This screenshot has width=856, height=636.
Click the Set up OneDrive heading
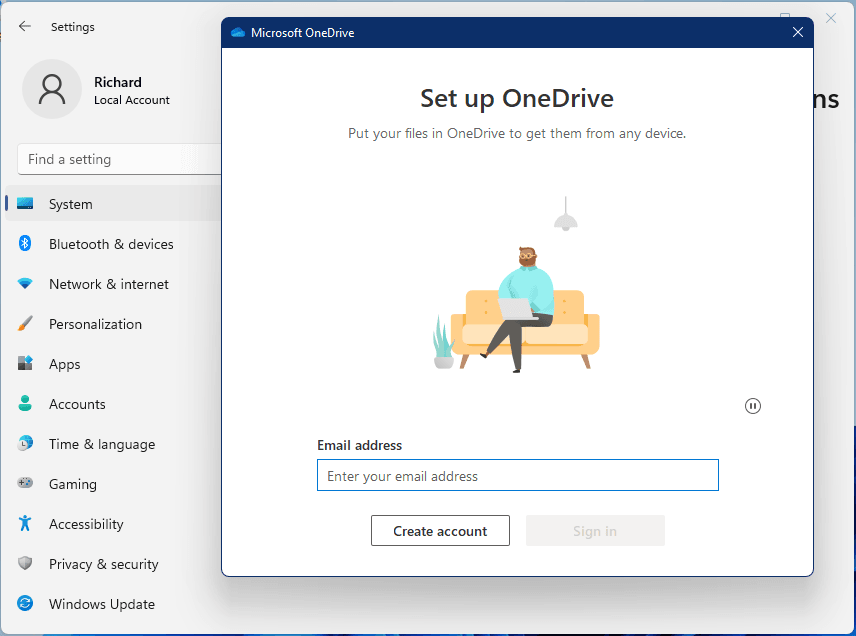tap(517, 99)
